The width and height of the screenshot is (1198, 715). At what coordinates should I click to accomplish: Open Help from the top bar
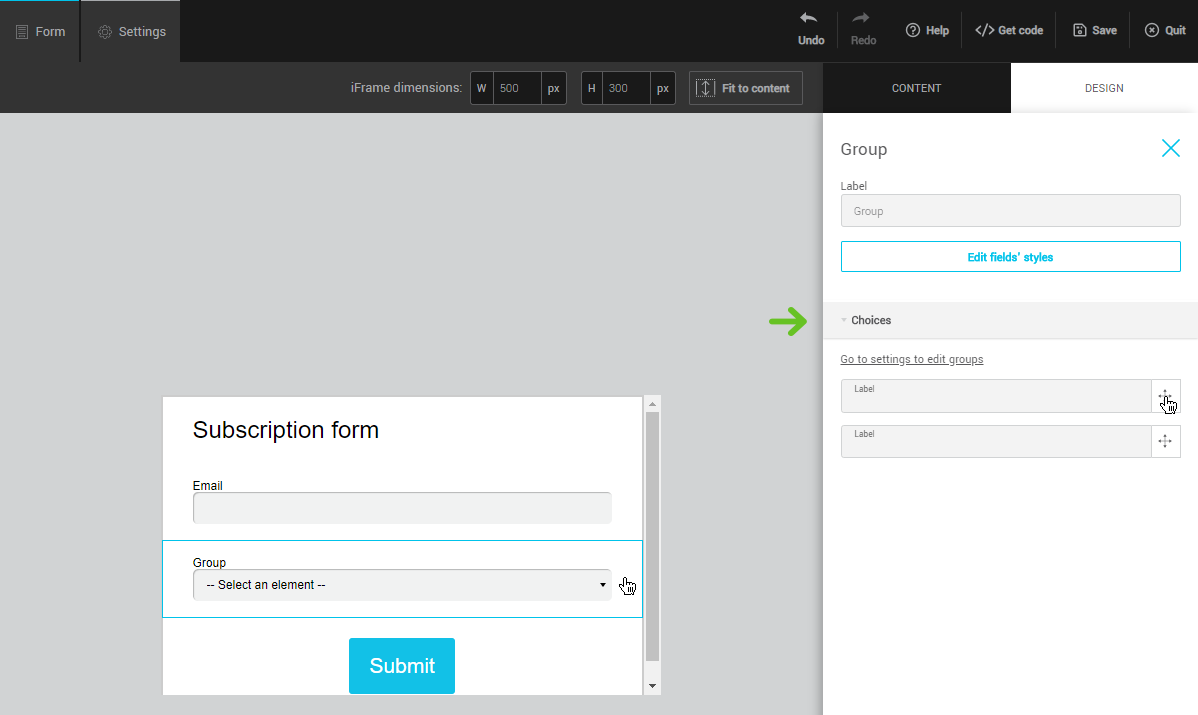tap(927, 31)
